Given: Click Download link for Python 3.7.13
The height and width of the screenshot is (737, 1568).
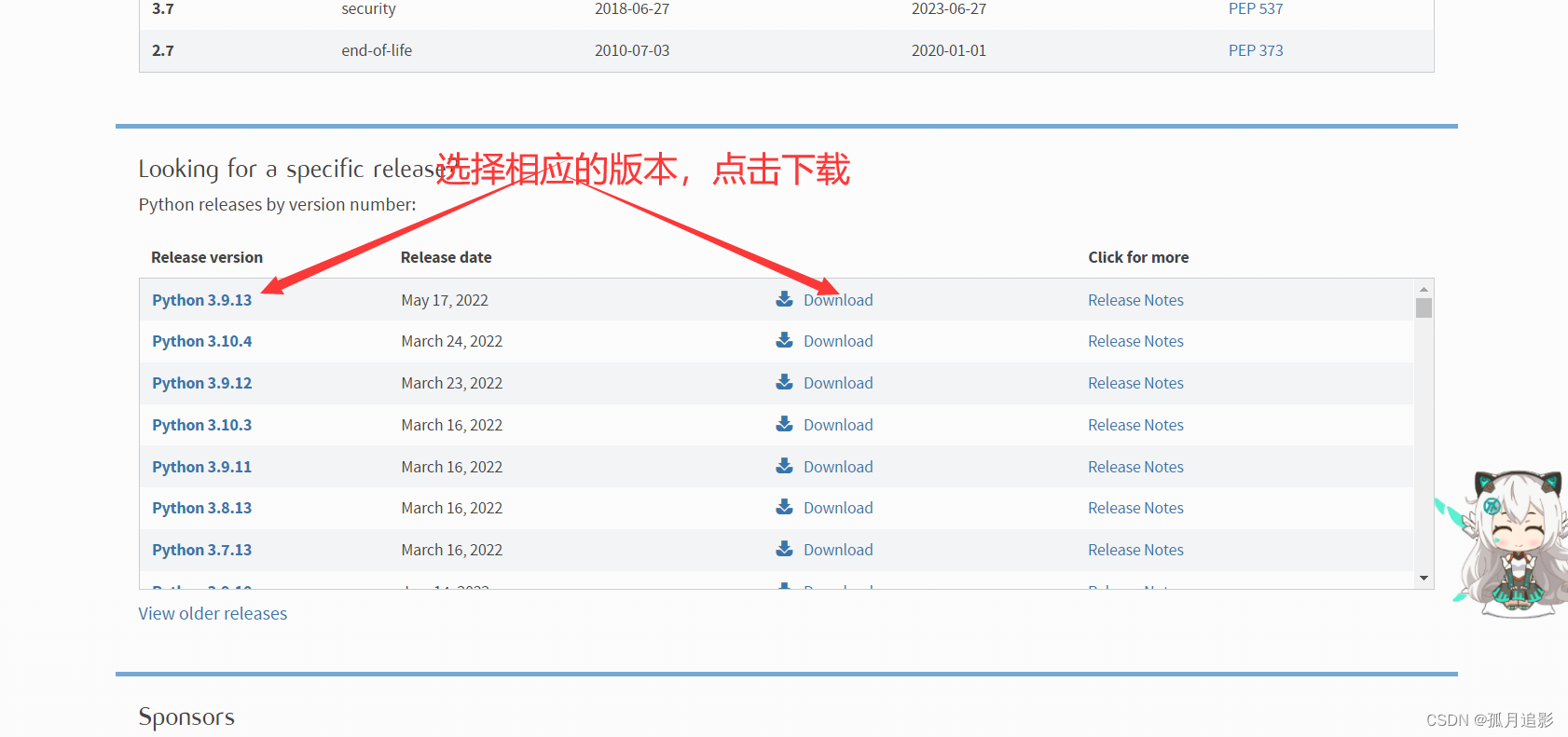Looking at the screenshot, I should tap(838, 550).
